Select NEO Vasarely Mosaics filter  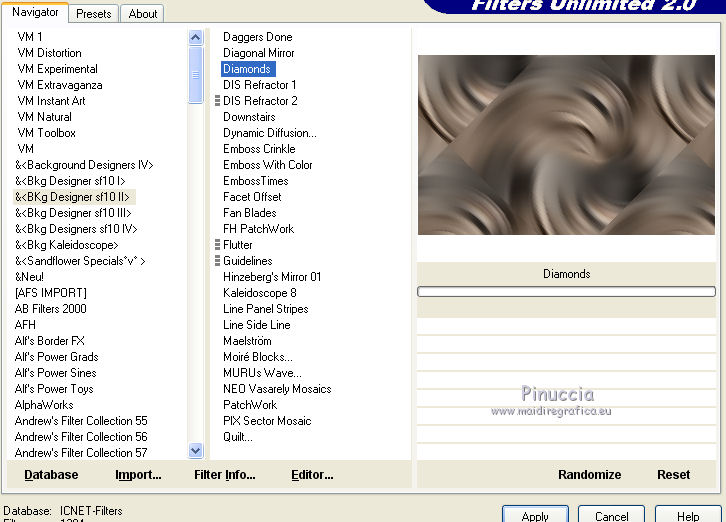[x=277, y=389]
